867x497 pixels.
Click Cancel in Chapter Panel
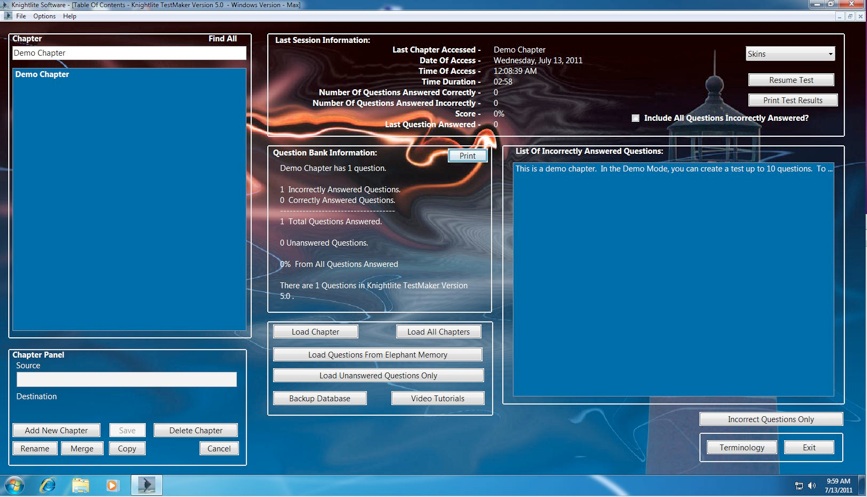[x=219, y=448]
